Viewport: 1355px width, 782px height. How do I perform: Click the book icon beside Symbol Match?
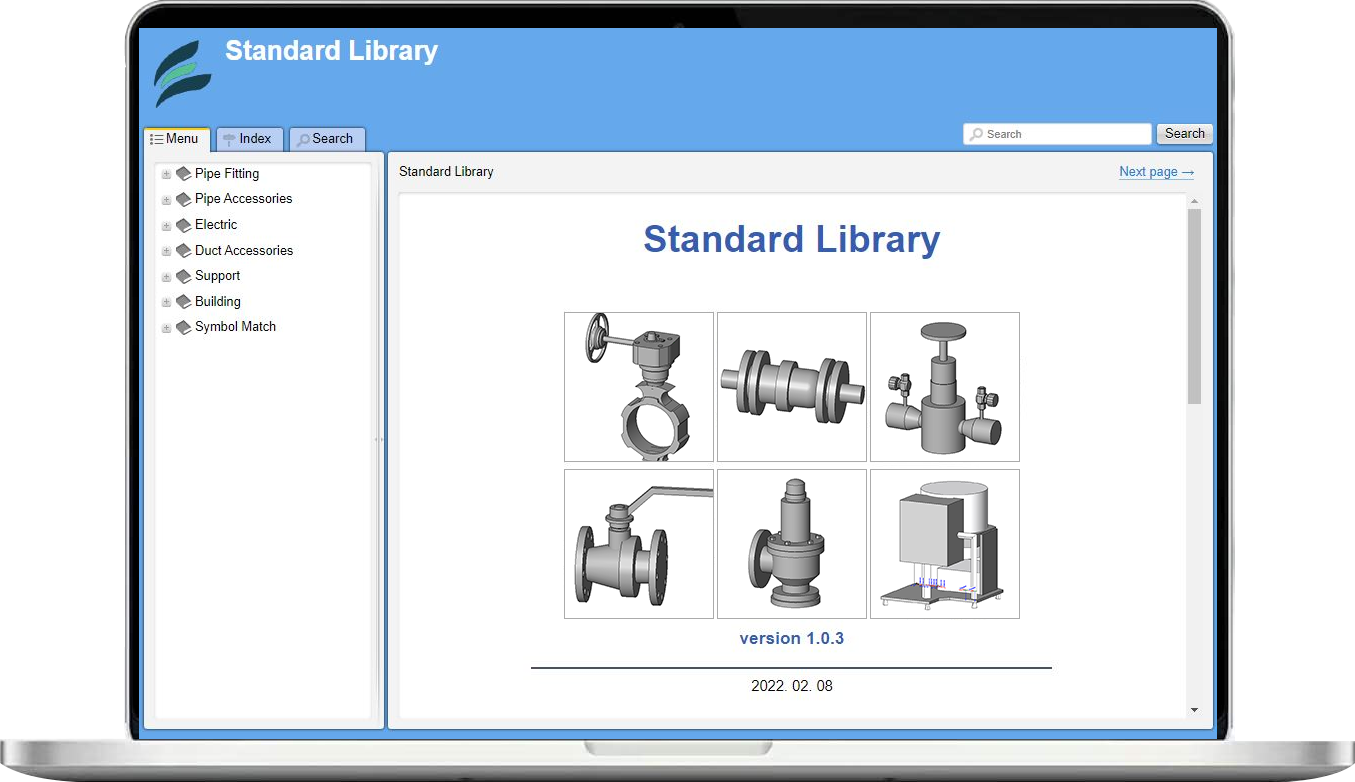click(x=183, y=327)
